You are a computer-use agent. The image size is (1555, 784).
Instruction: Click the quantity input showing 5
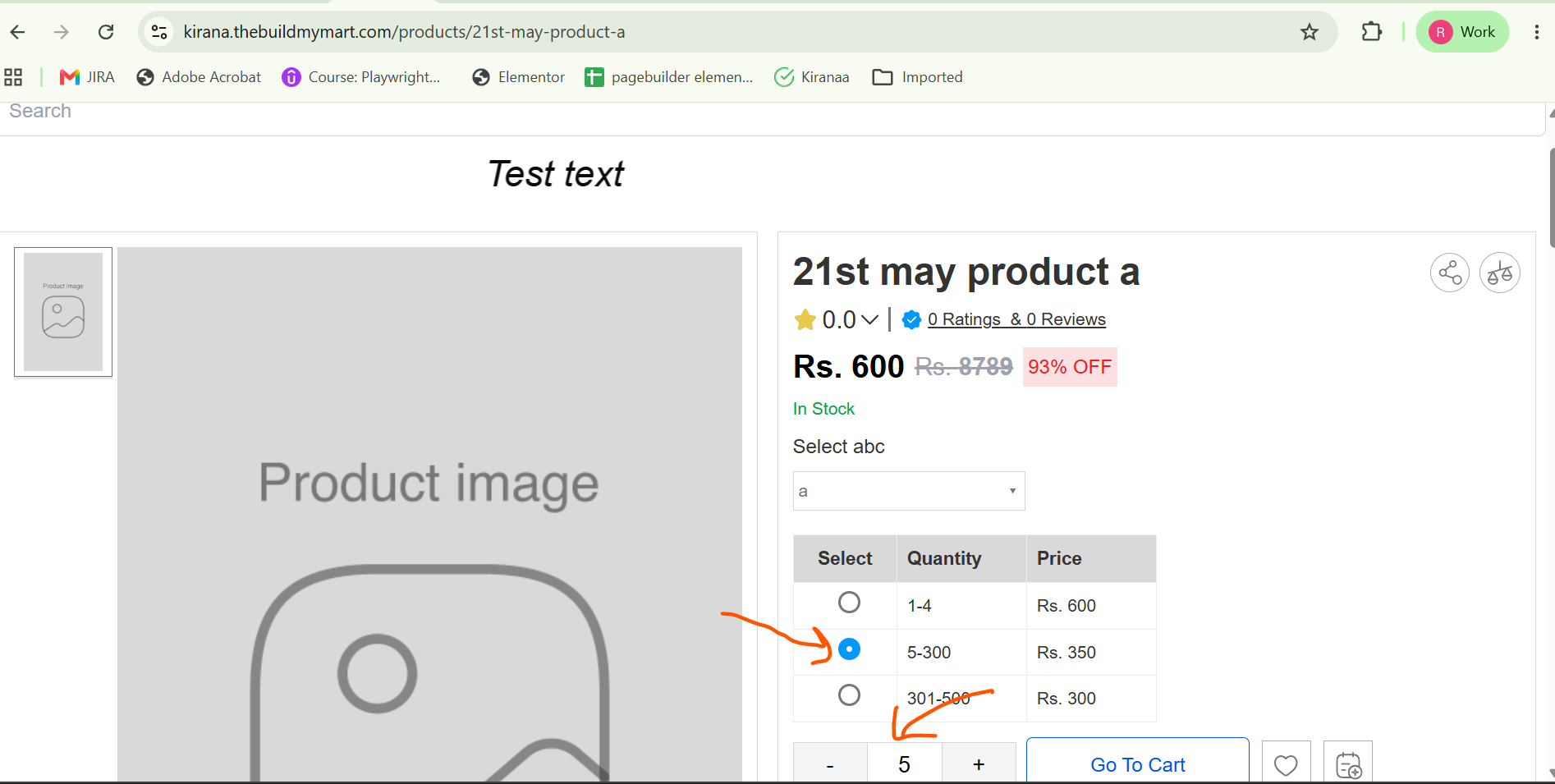coord(905,763)
